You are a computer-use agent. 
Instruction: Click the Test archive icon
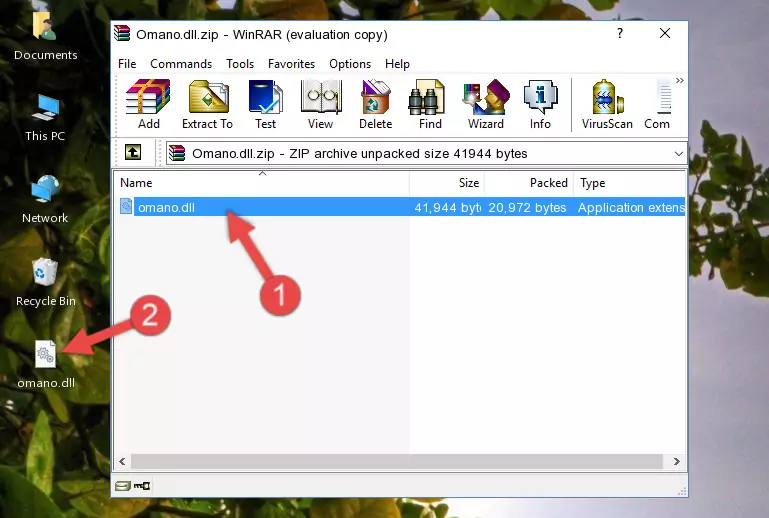tap(265, 104)
